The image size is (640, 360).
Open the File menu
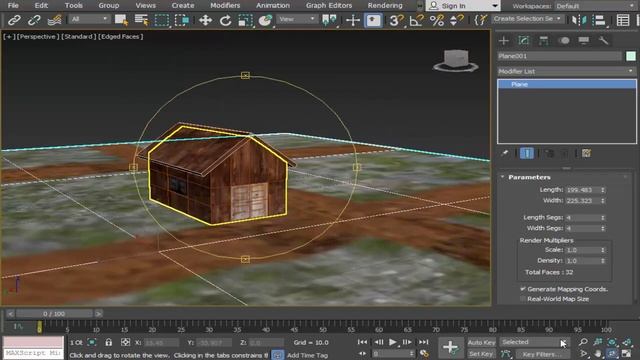pyautogui.click(x=13, y=6)
